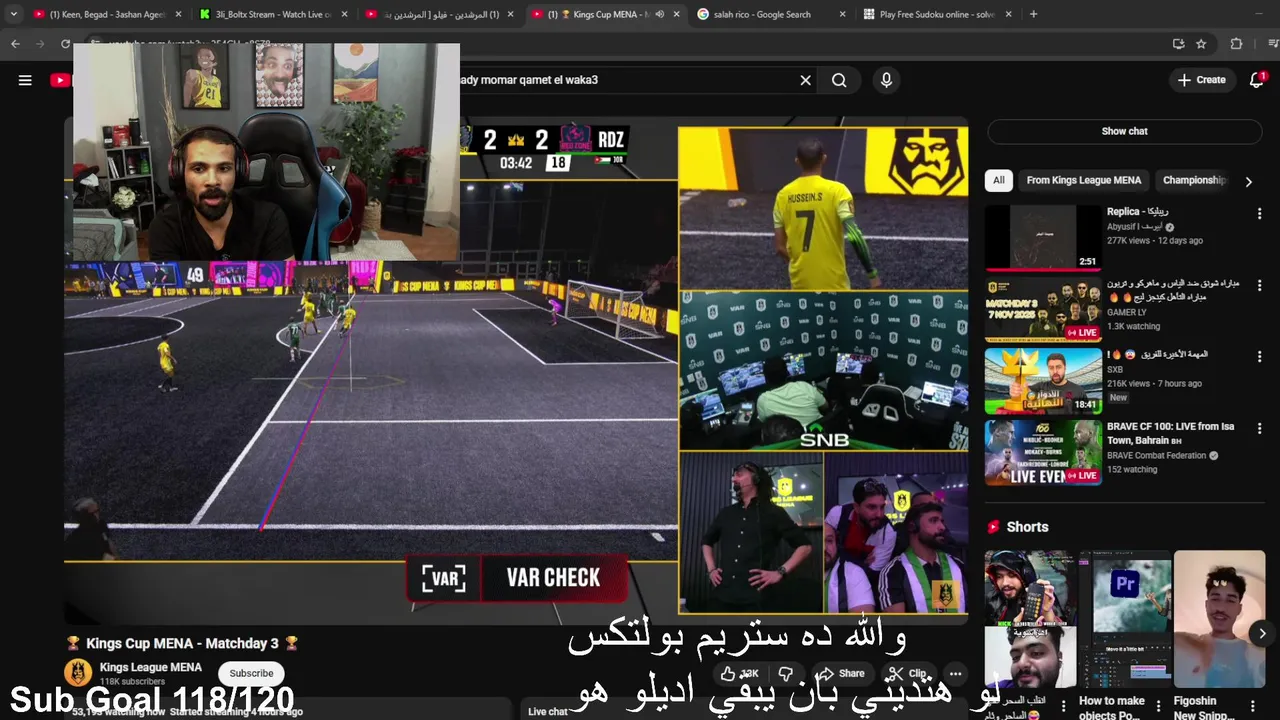Open options menu for the GAMER LY video
The image size is (1280, 720).
pyautogui.click(x=1259, y=286)
